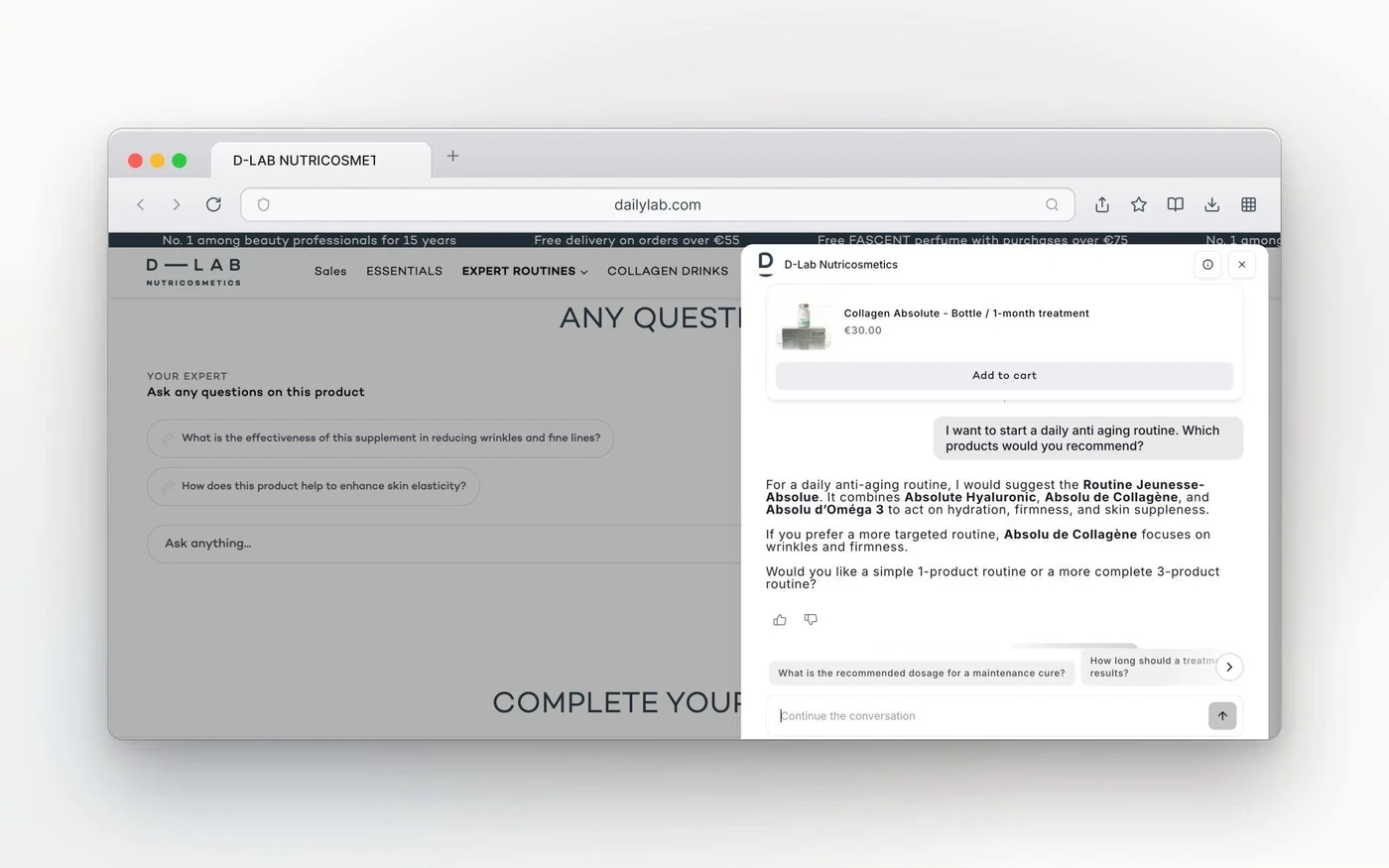
Task: Open the browser share icon
Action: [1102, 204]
